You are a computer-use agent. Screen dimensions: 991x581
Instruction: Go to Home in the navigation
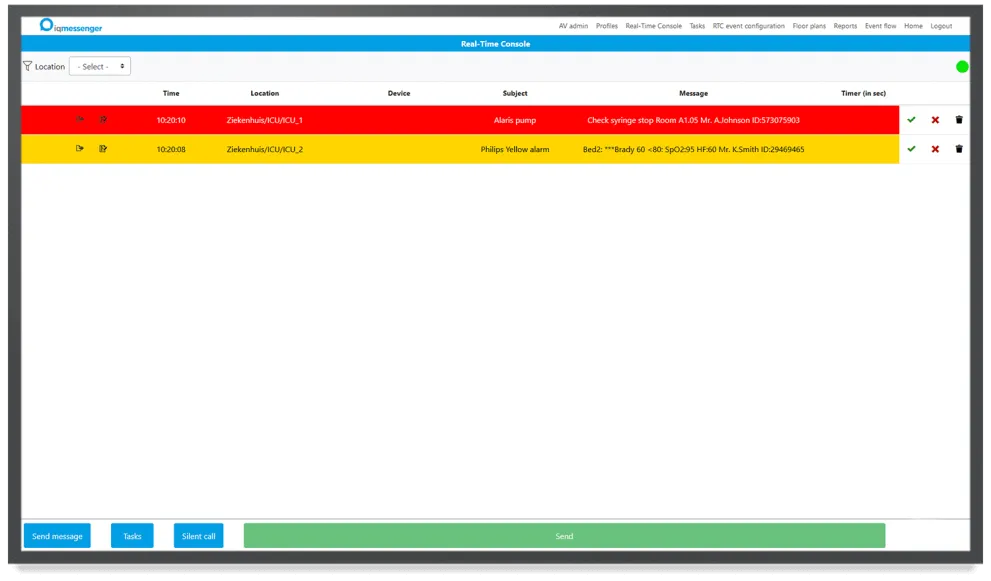point(913,26)
